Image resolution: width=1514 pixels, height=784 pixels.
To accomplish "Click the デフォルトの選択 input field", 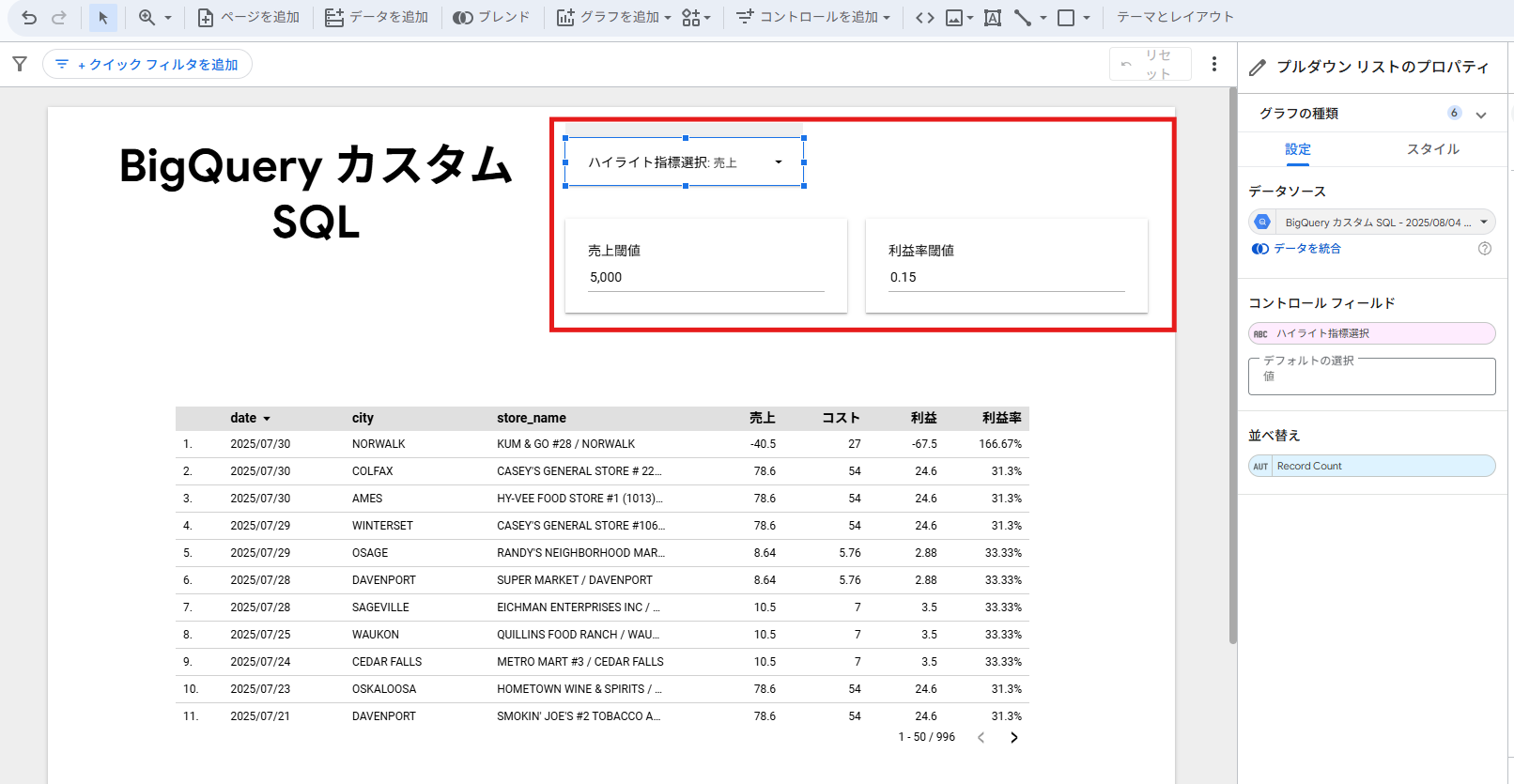I will click(x=1371, y=377).
